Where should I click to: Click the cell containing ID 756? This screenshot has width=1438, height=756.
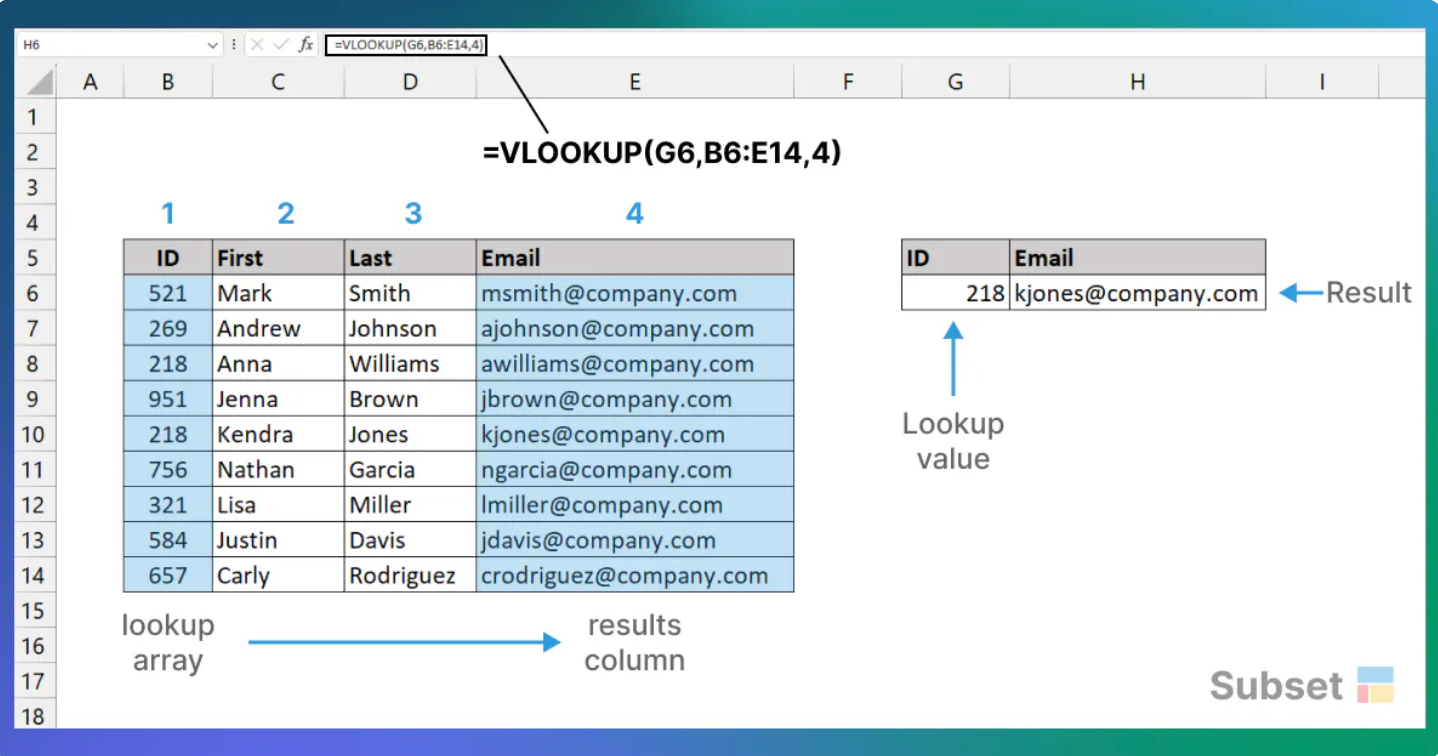(x=168, y=469)
